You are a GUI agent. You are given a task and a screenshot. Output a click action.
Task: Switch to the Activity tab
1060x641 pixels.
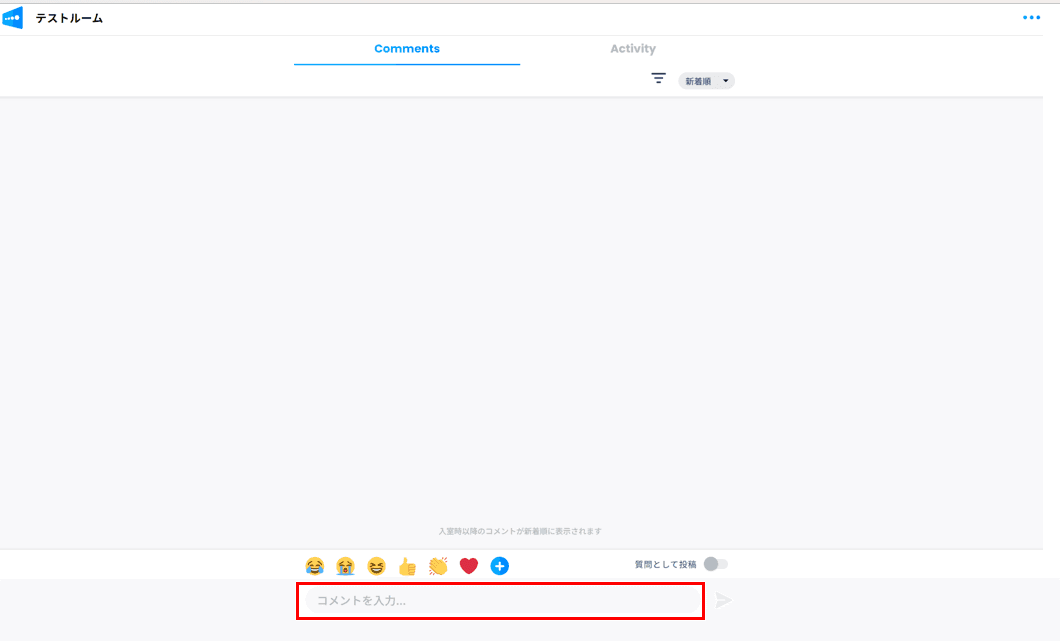633,49
